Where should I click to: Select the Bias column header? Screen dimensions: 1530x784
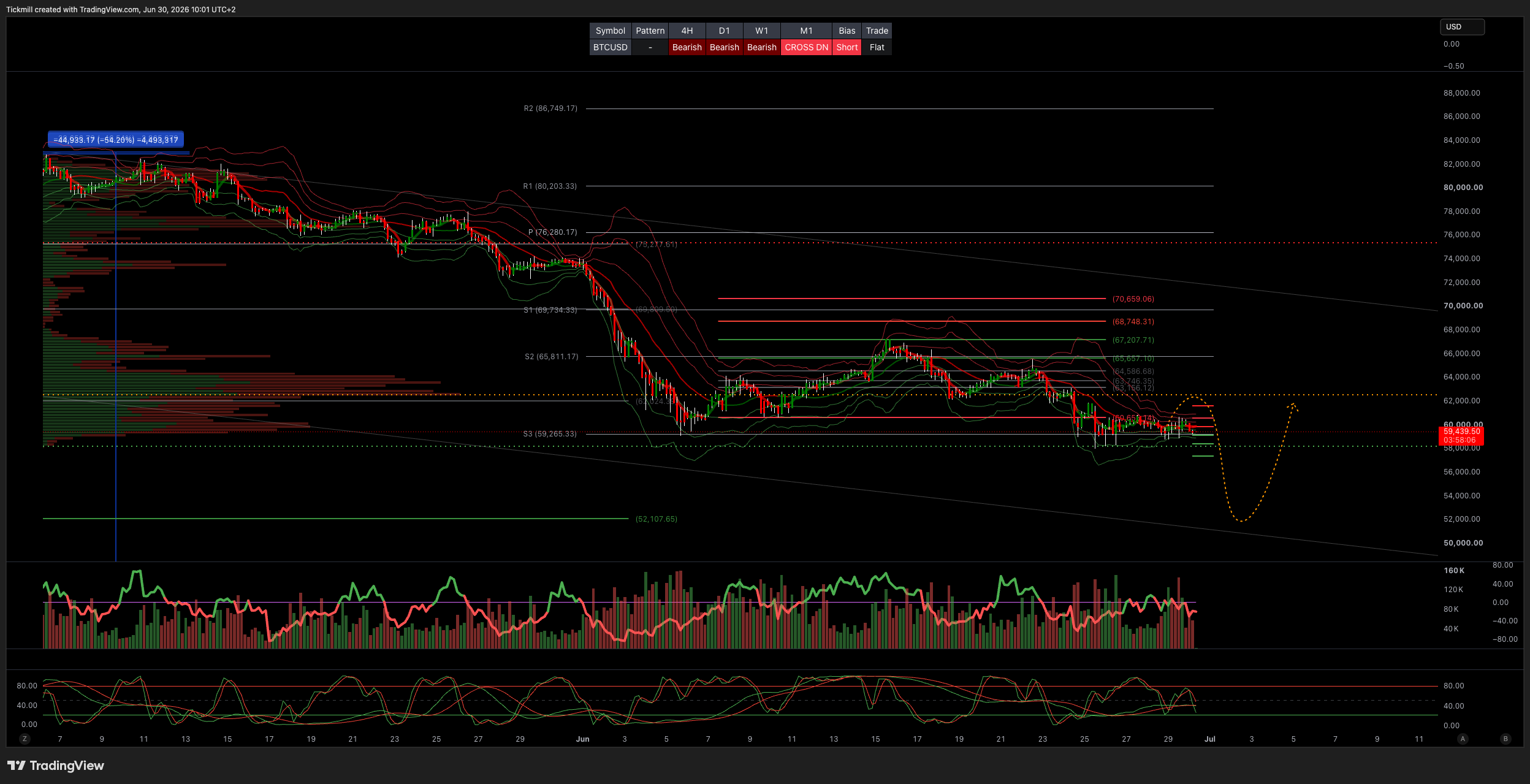(x=847, y=31)
